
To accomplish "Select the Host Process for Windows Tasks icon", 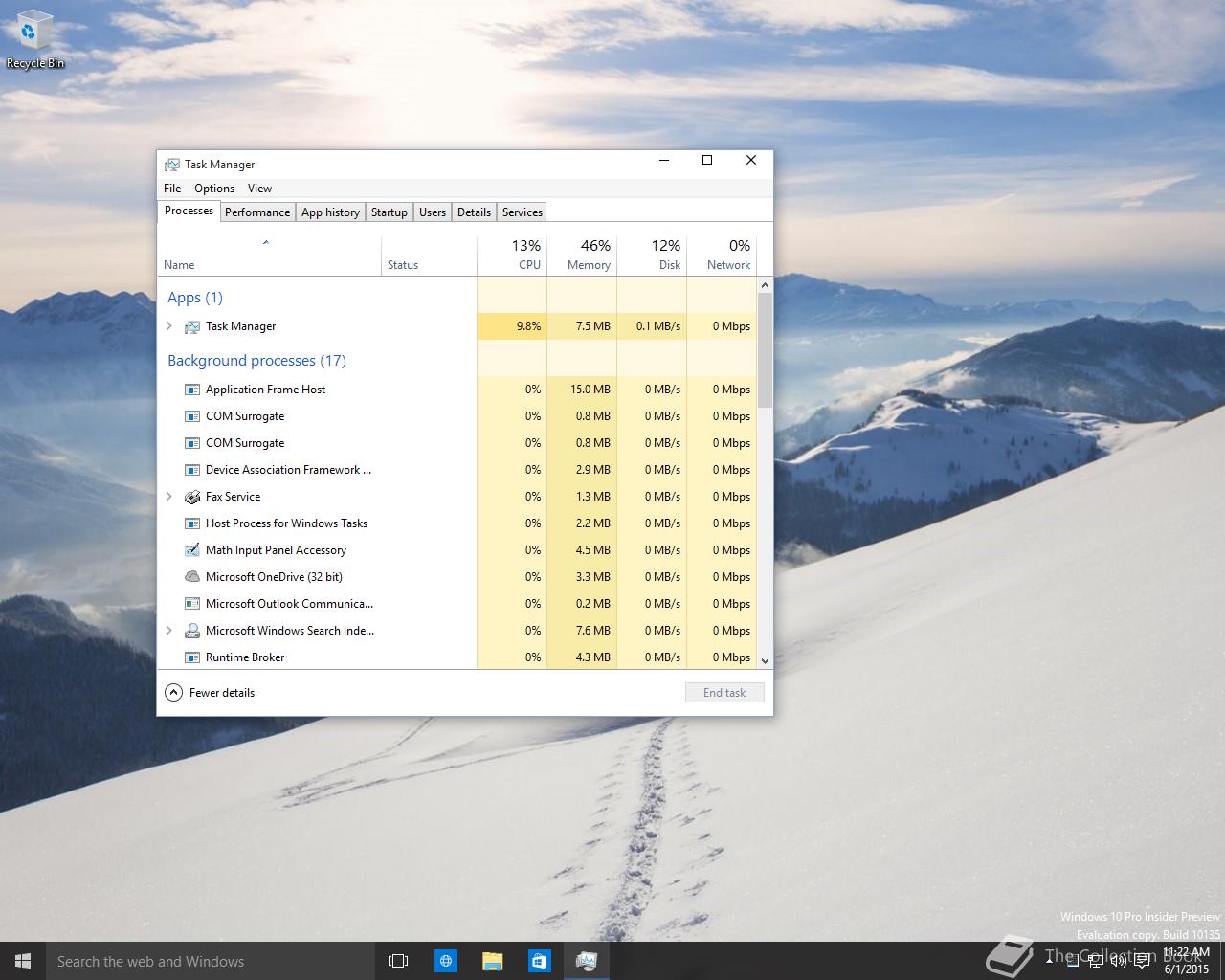I will [192, 523].
